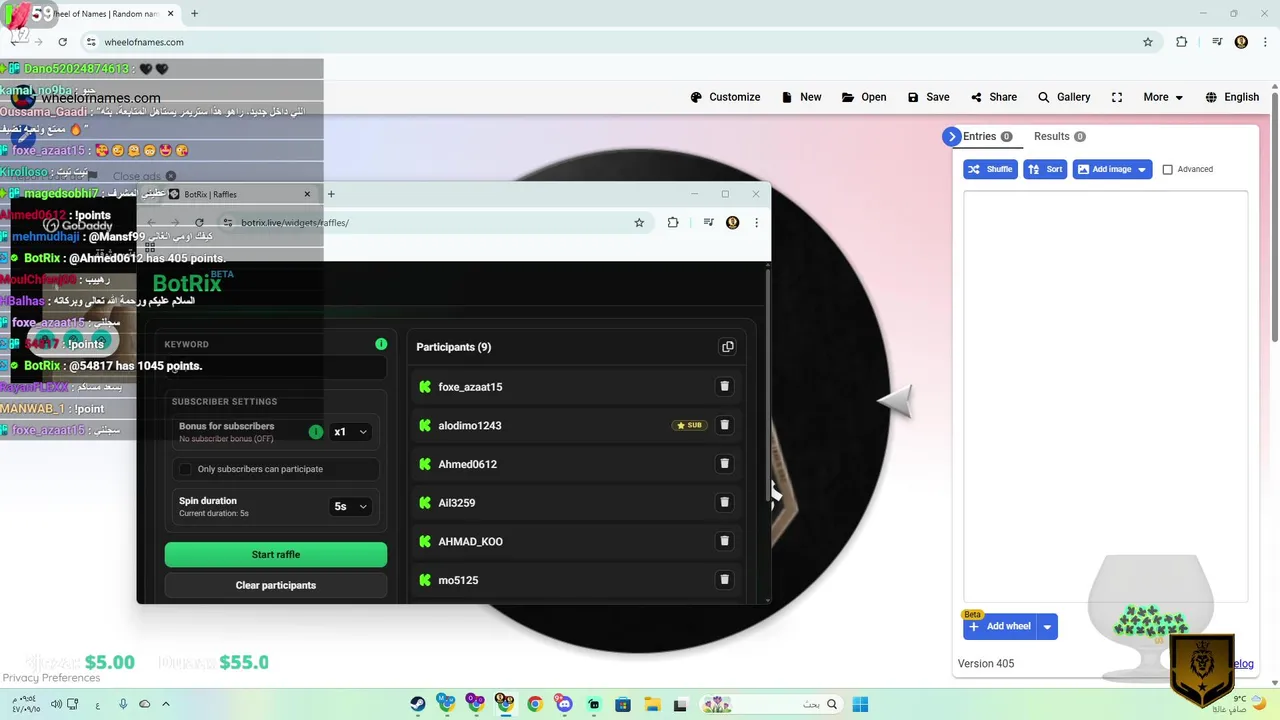Open Customize wheel options
This screenshot has height=720, width=1280.
point(725,97)
